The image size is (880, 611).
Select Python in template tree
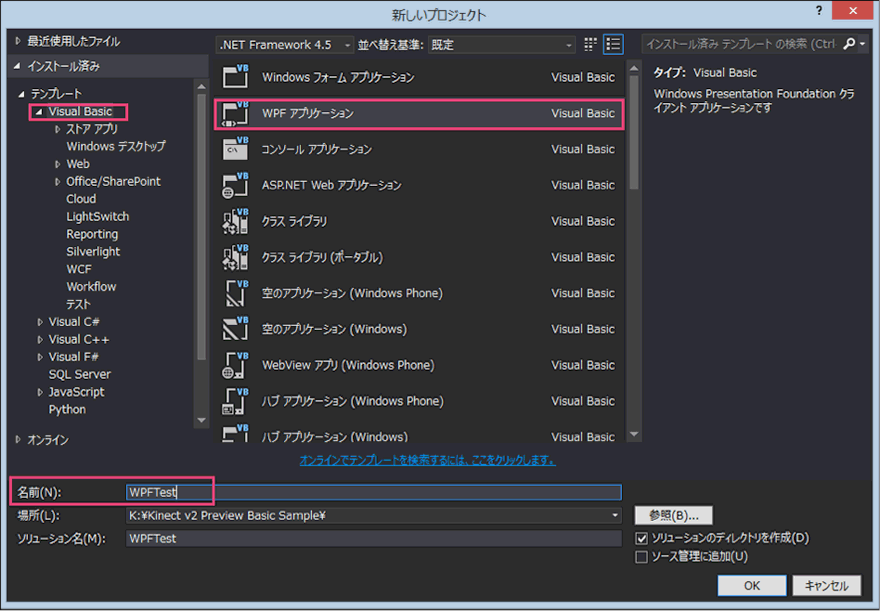(67, 410)
